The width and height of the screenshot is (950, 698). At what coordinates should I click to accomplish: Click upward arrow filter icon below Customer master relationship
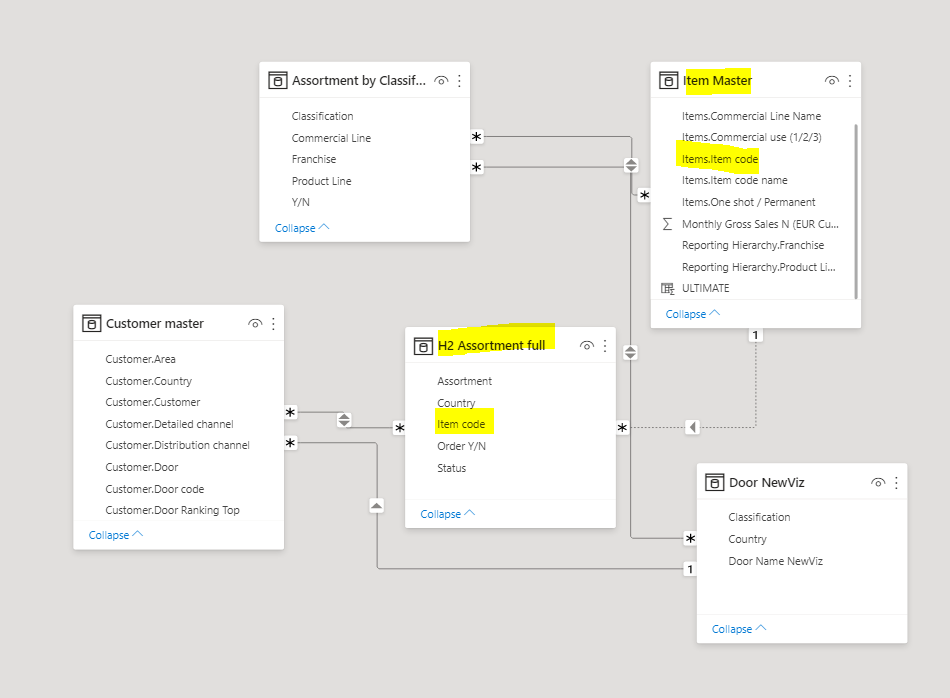coord(376,506)
